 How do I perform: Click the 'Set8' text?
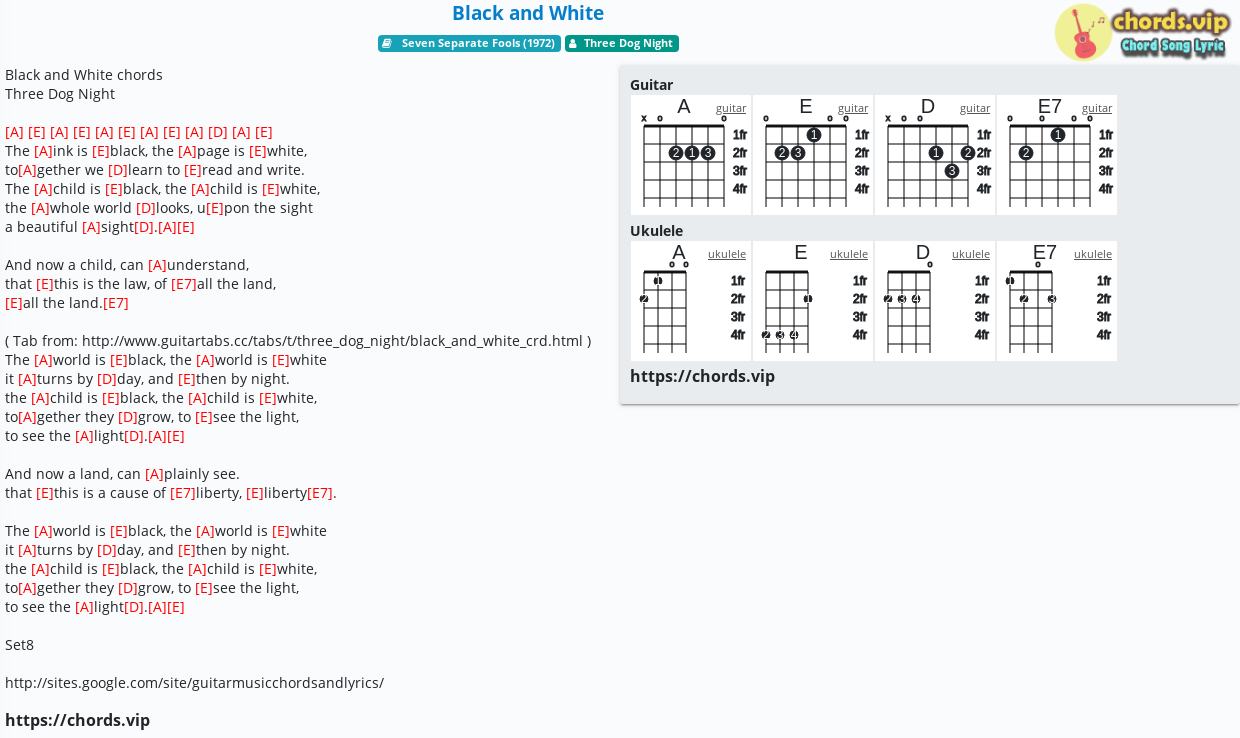click(19, 645)
